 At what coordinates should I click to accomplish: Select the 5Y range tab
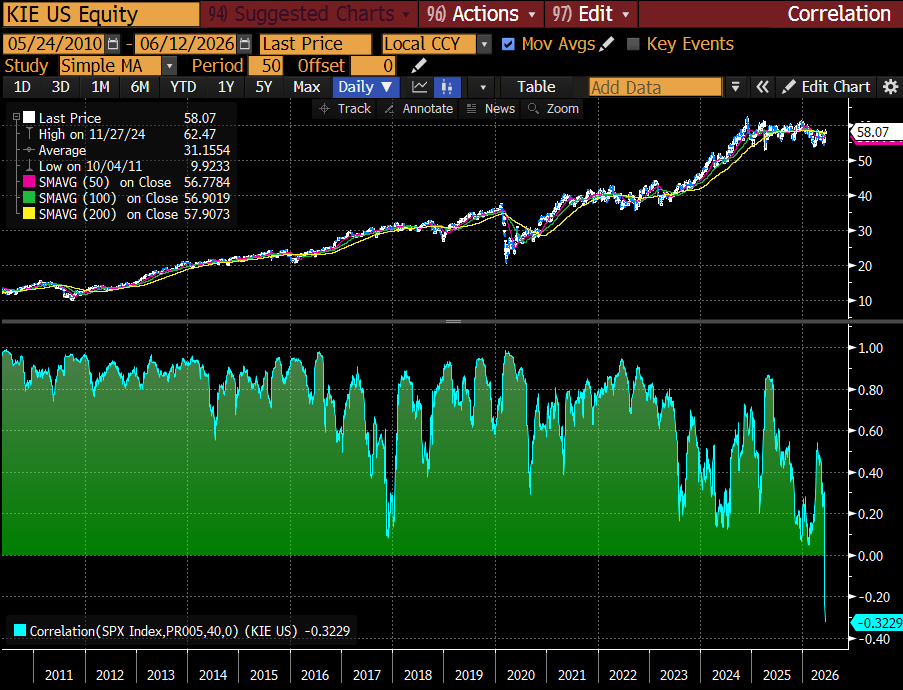(263, 87)
